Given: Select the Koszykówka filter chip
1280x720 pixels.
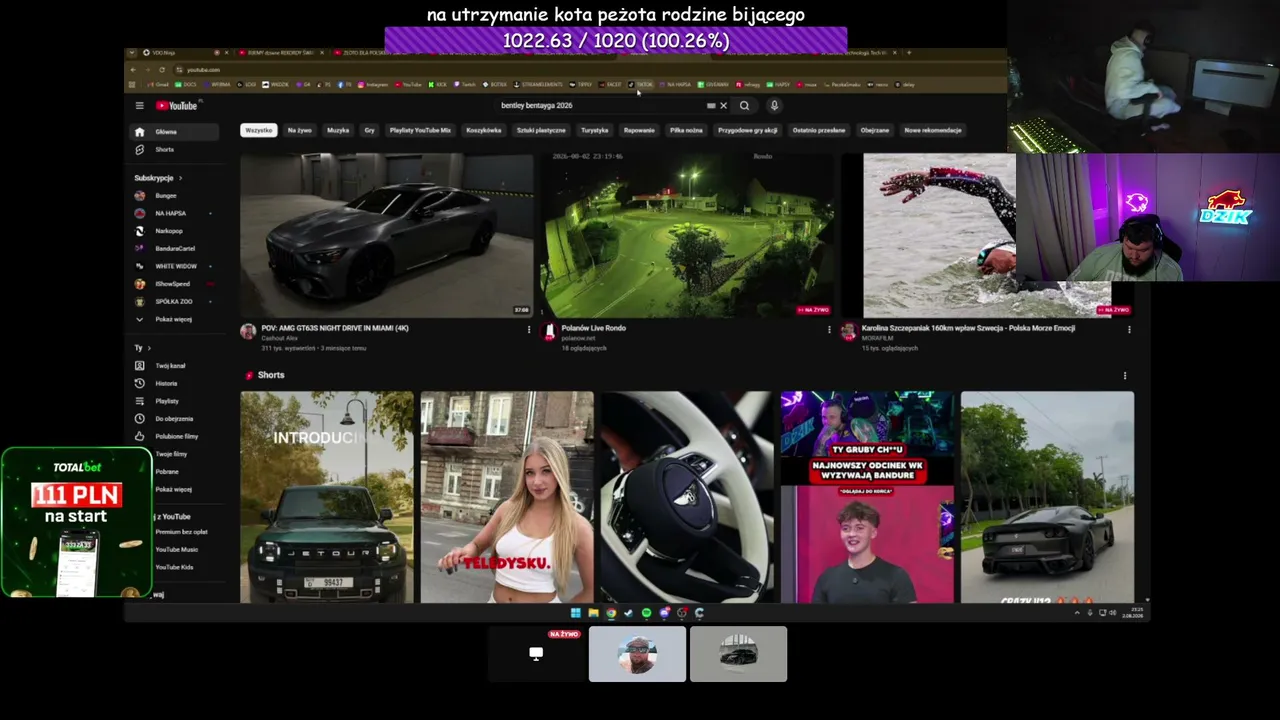Looking at the screenshot, I should click(484, 130).
